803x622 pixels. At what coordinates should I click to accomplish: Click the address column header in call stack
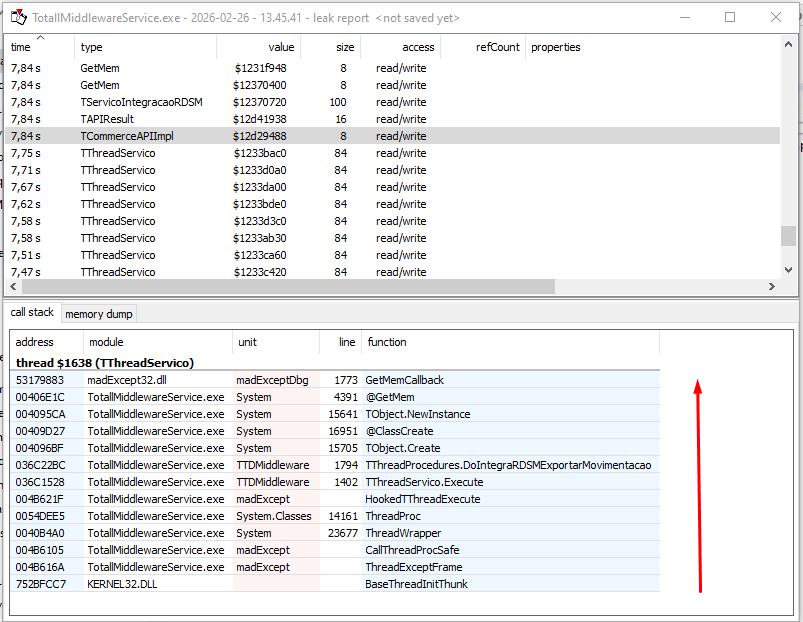pos(47,342)
